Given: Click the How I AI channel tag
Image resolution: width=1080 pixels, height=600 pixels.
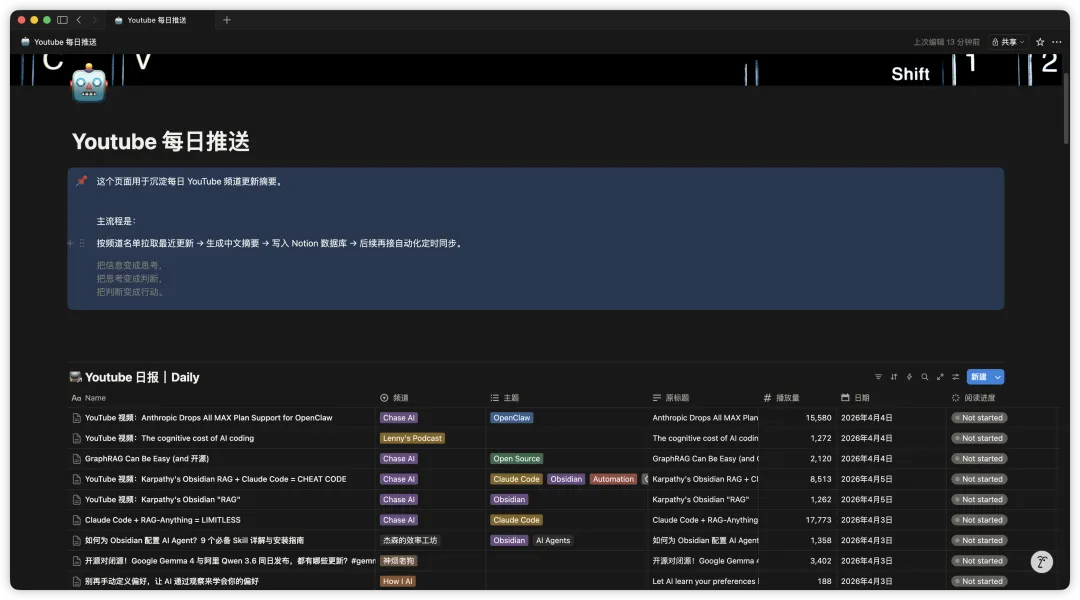Looking at the screenshot, I should coord(397,581).
